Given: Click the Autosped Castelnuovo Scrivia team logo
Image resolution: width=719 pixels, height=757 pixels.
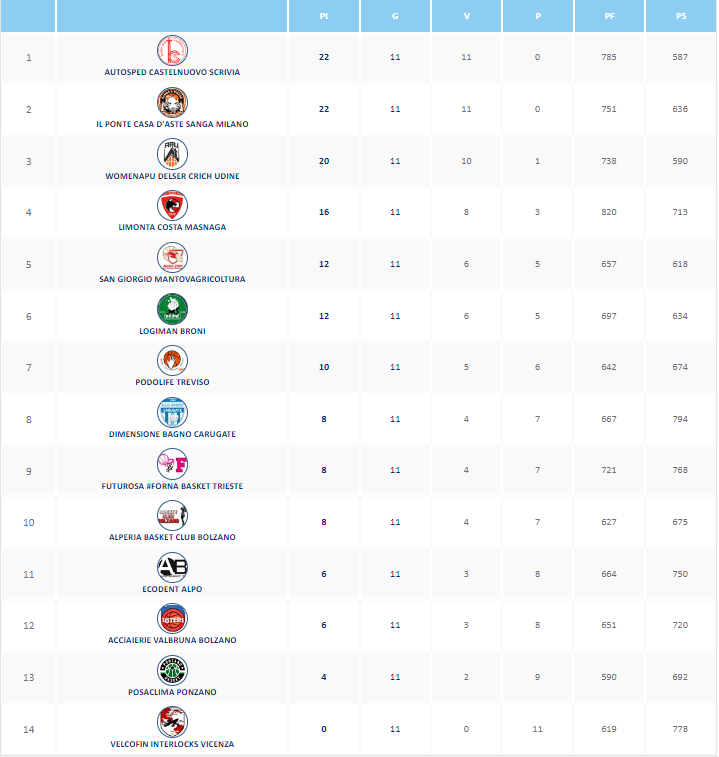Looking at the screenshot, I should tap(172, 50).
